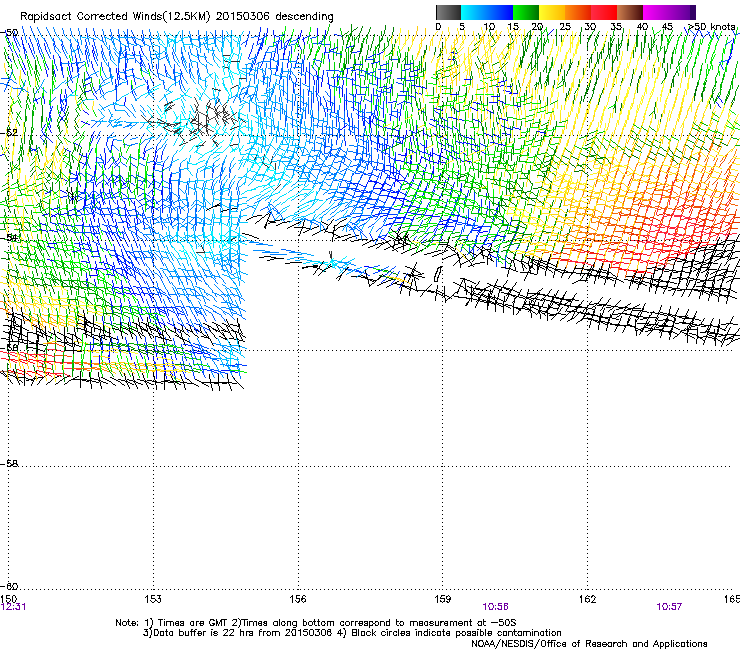Click the '159' longitude label
Image resolution: width=740 pixels, height=650 pixels.
pos(443,599)
